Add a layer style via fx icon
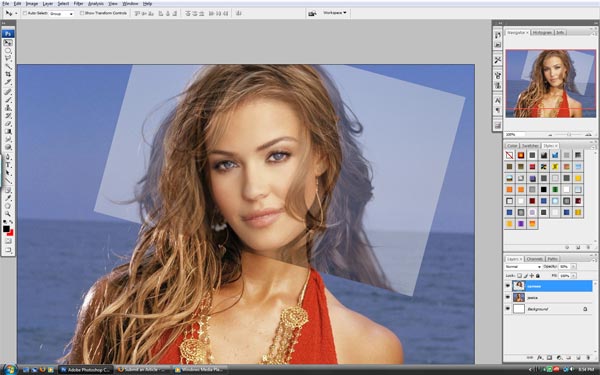Viewport: 600px width, 375px height. click(x=540, y=358)
